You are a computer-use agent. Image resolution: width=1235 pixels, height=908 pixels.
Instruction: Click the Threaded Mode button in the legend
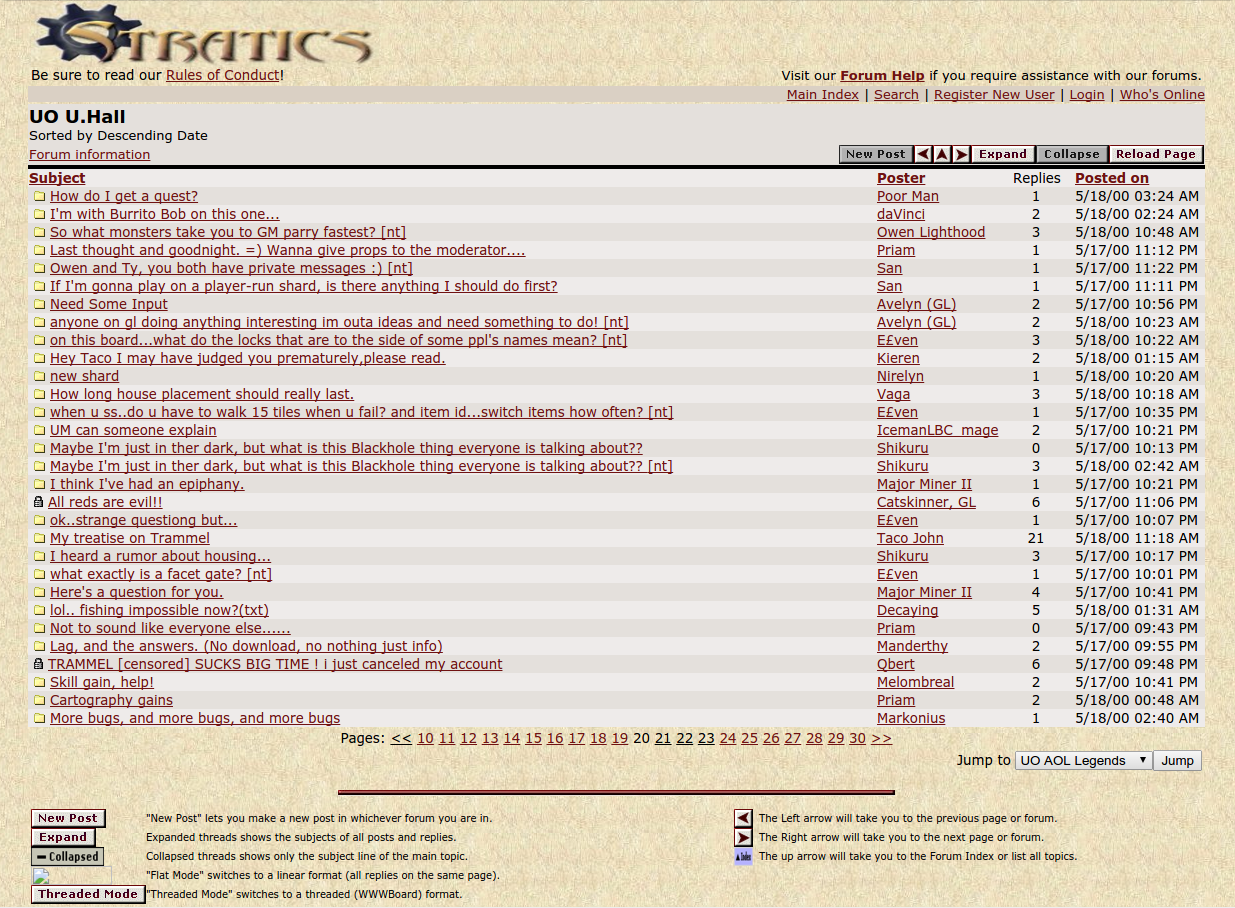[88, 894]
